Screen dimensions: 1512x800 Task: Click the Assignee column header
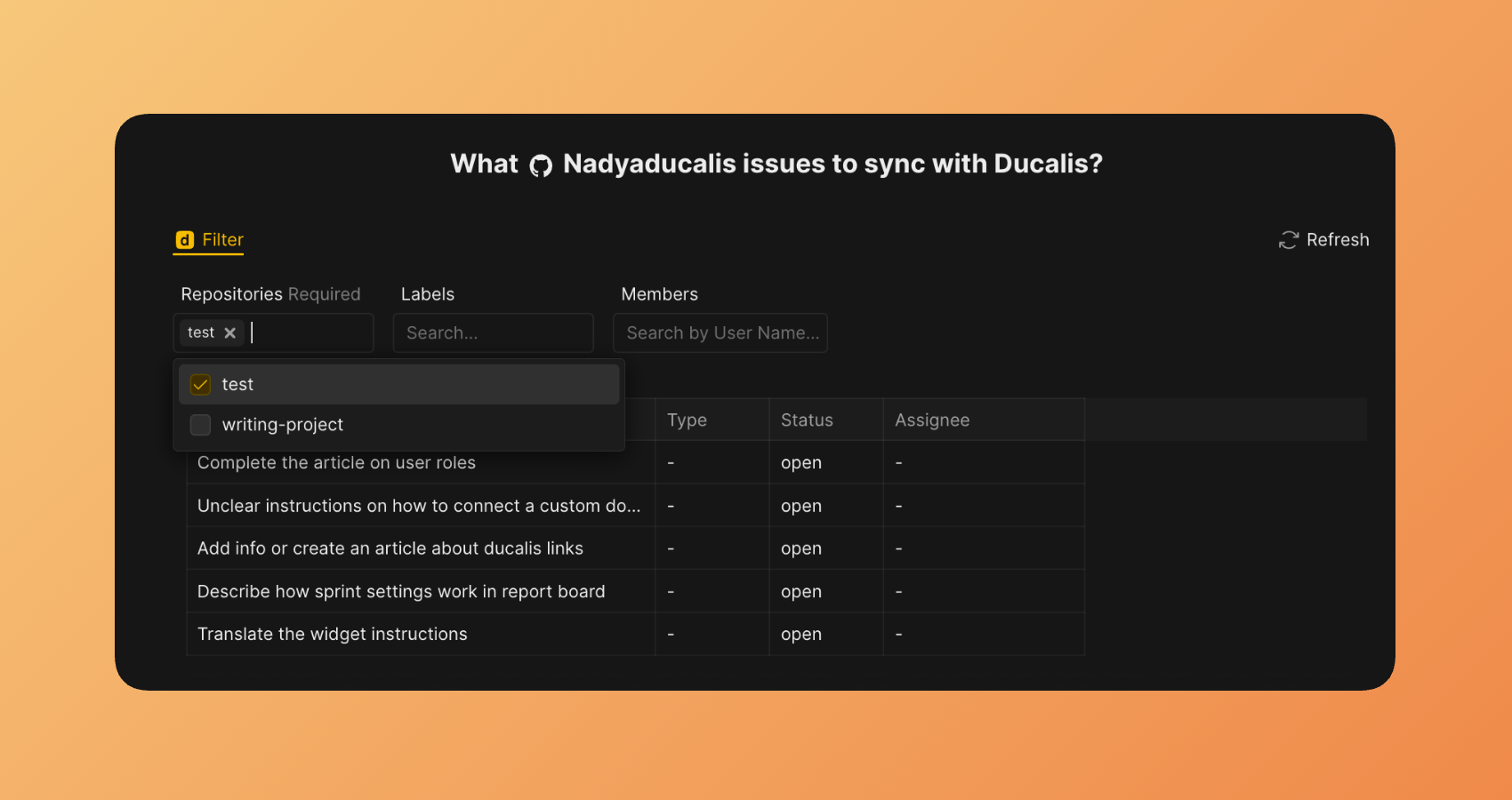tap(932, 420)
